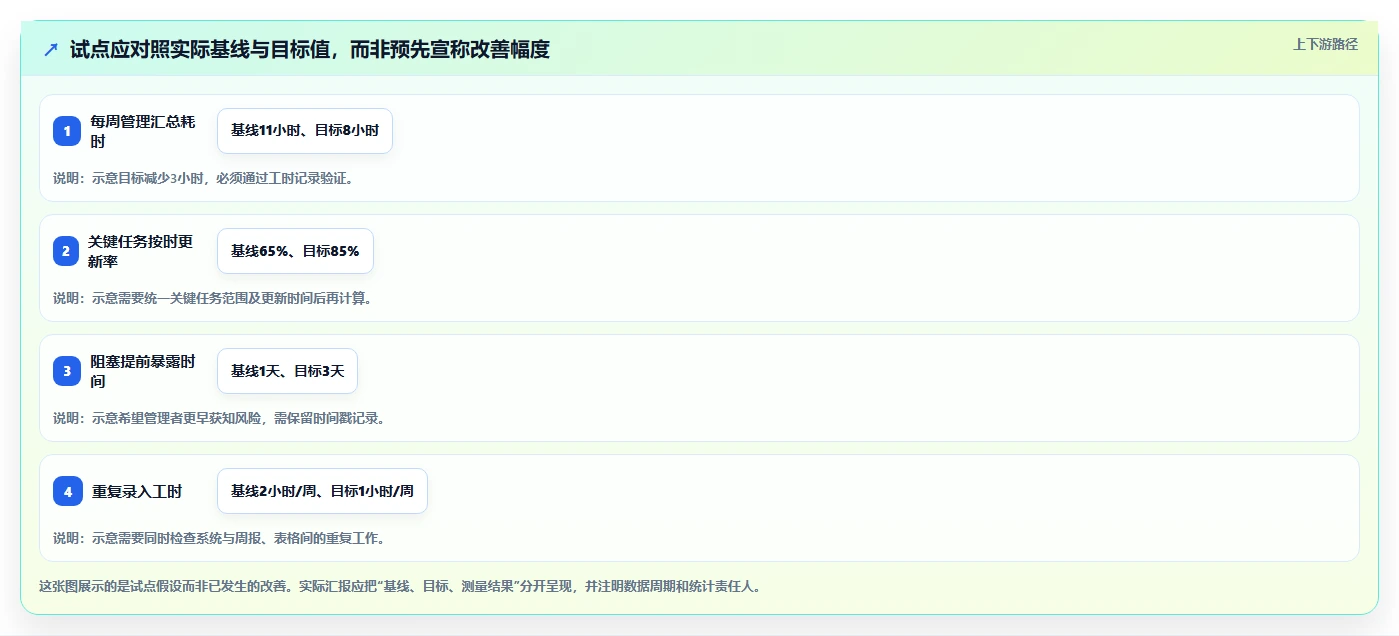Image resolution: width=1399 pixels, height=636 pixels.
Task: Click the 基线65%、目标85% chip
Action: point(295,251)
